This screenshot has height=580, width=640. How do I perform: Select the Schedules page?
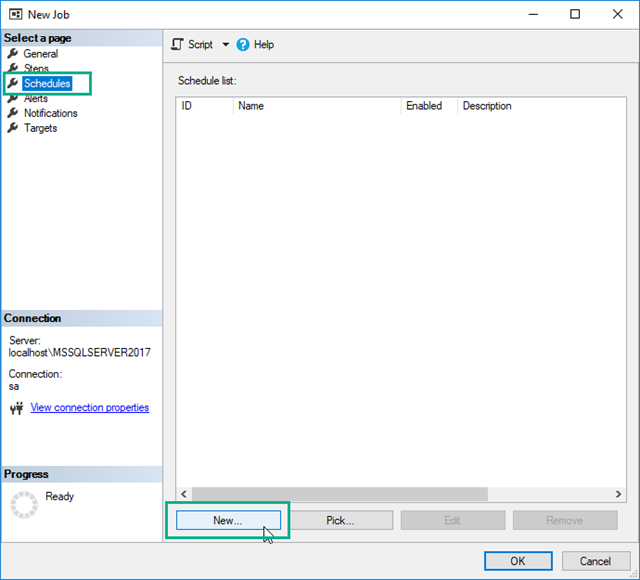pyautogui.click(x=47, y=84)
